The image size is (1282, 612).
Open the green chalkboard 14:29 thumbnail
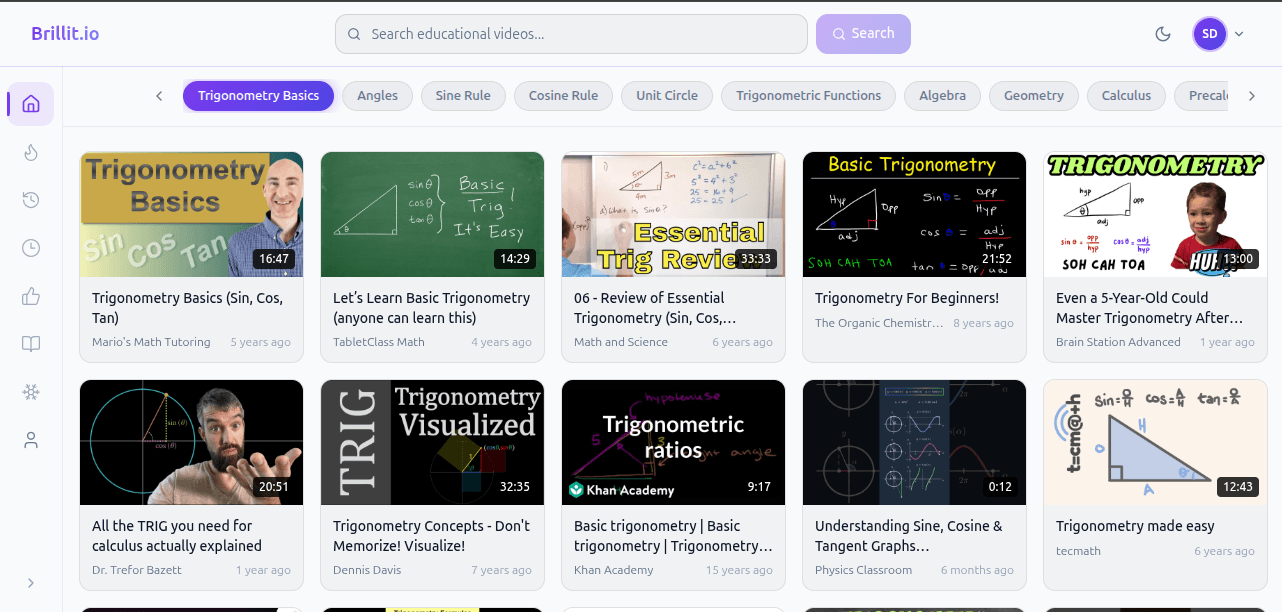pyautogui.click(x=433, y=214)
